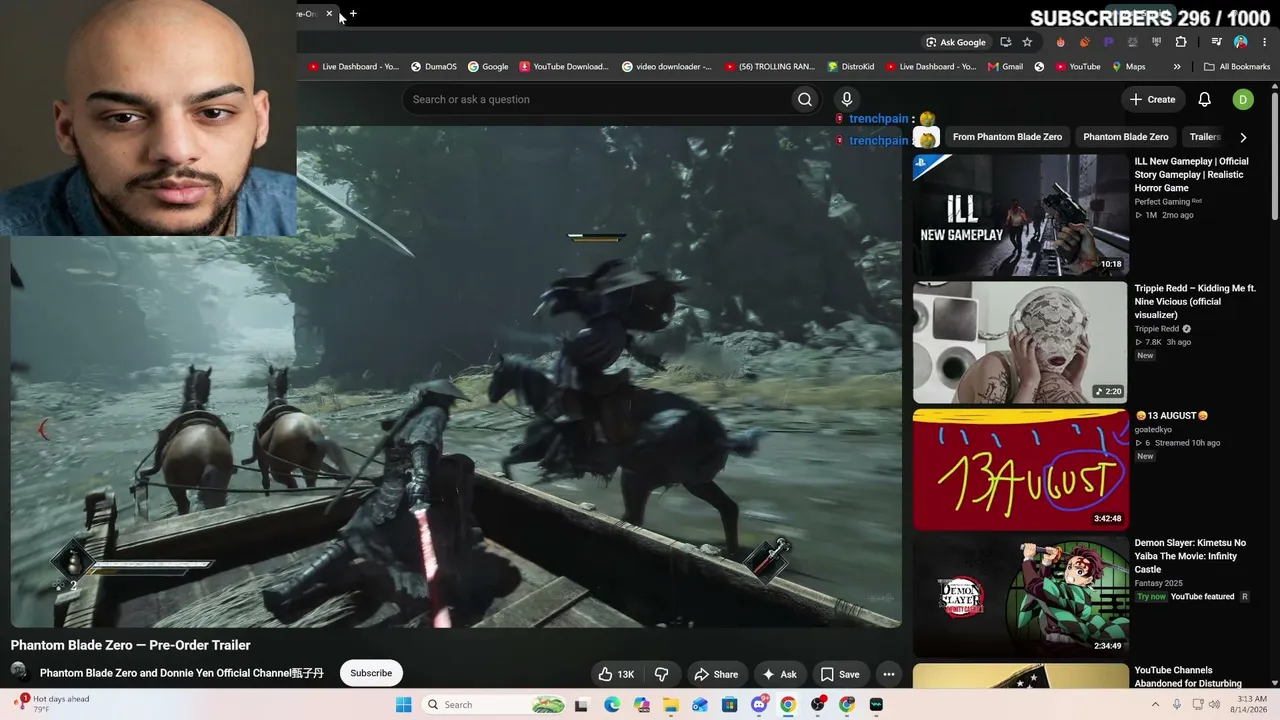Open Microsoft Store from the taskbar
Viewport: 1280px width, 720px height.
tap(730, 705)
